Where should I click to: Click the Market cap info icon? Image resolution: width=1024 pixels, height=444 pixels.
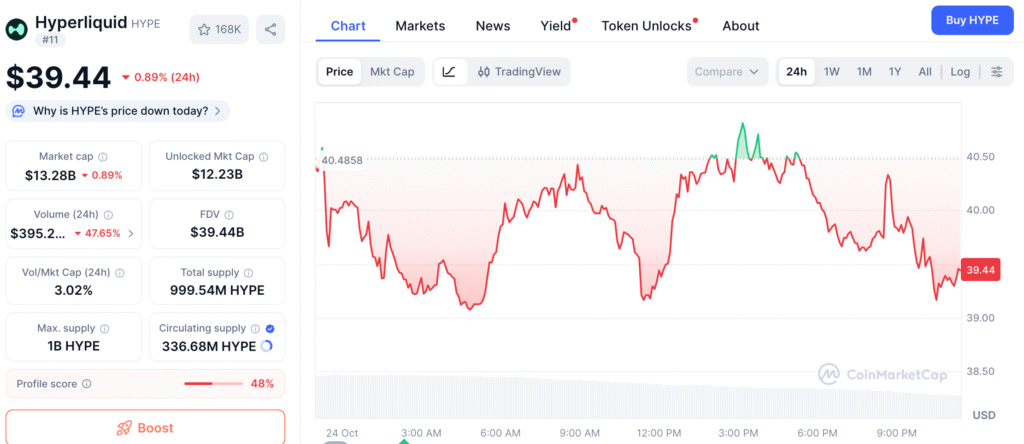103,157
